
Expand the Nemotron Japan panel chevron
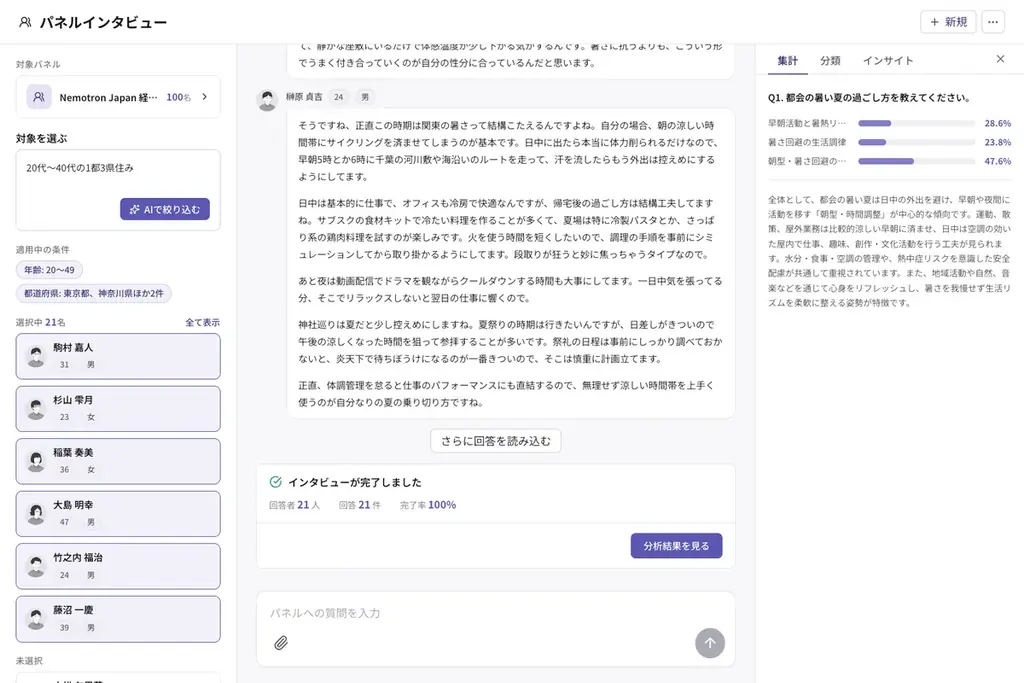point(204,97)
